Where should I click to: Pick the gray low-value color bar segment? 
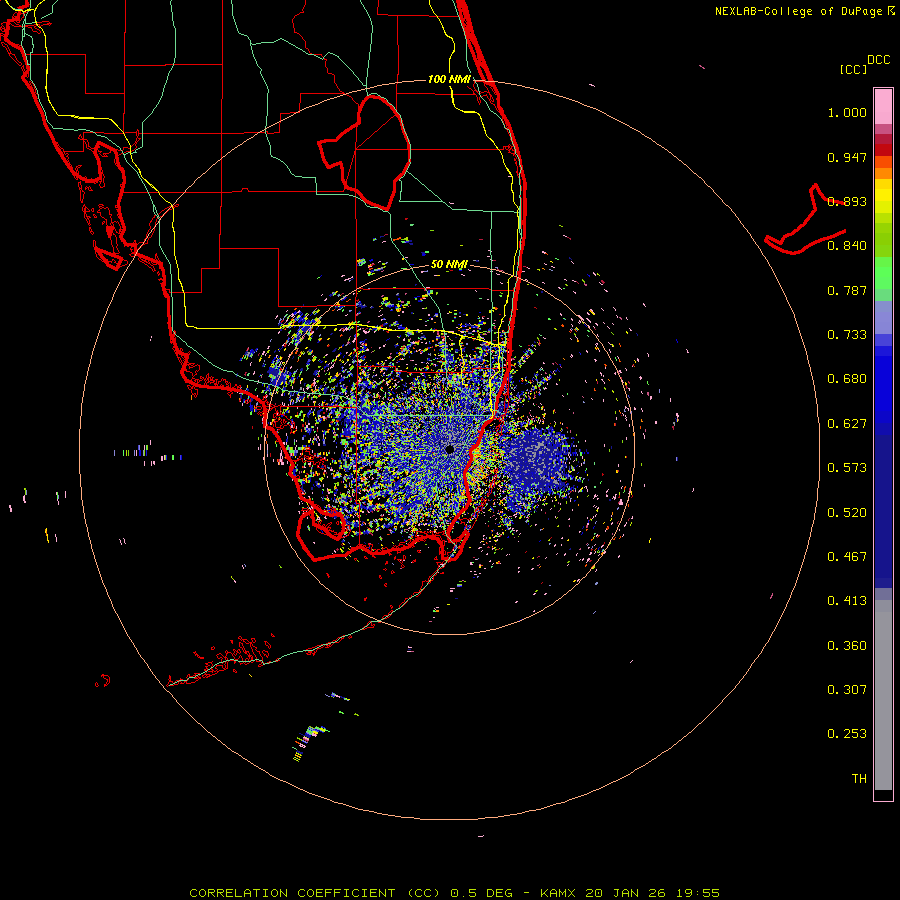pyautogui.click(x=883, y=695)
